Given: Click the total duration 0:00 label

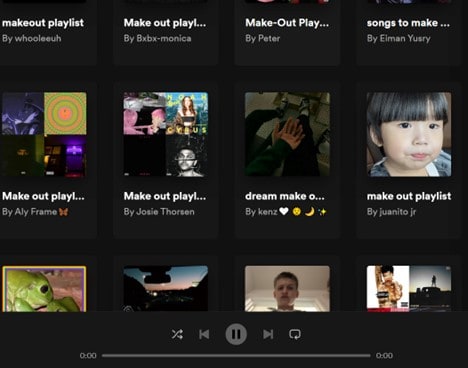Looking at the screenshot, I should pyautogui.click(x=384, y=356).
